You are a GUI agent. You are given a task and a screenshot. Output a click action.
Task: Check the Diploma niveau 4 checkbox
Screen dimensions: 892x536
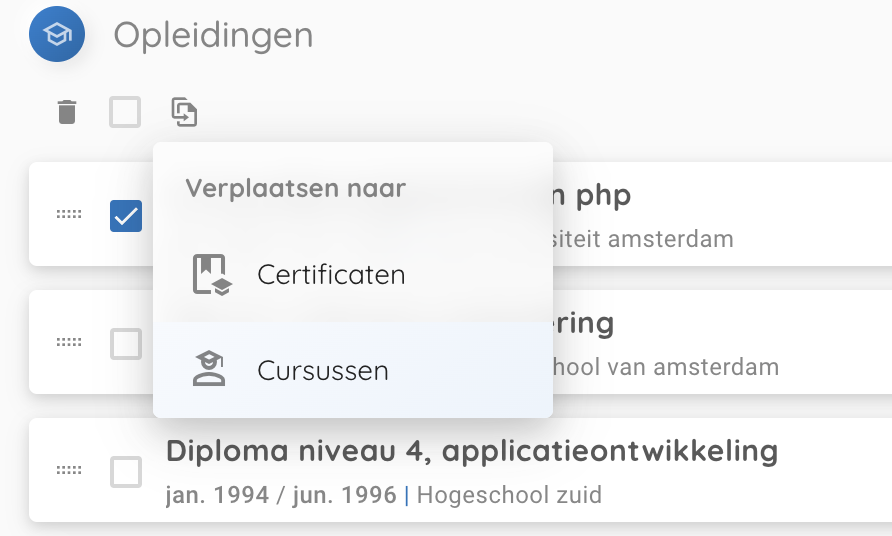[126, 471]
